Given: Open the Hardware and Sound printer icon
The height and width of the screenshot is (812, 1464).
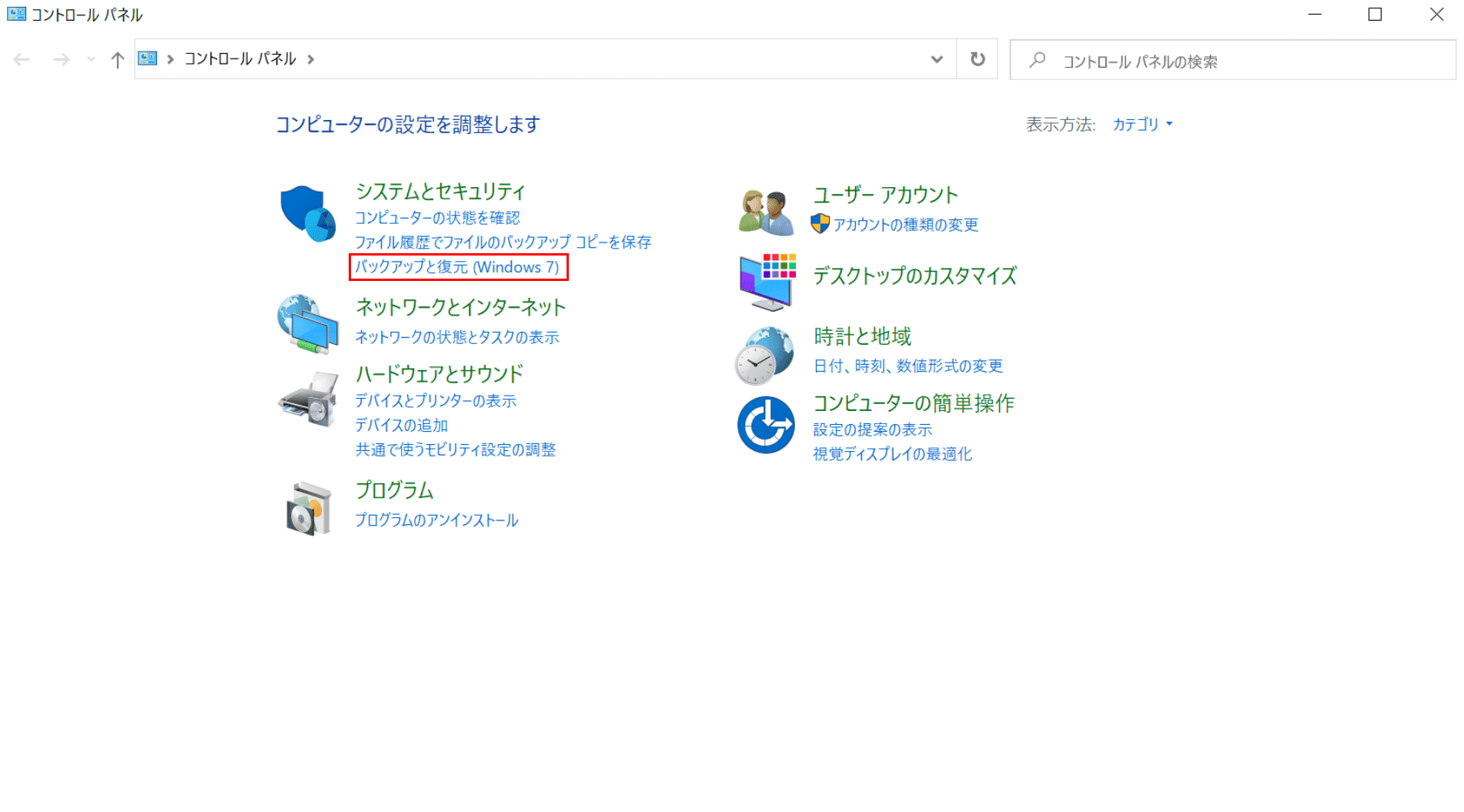Looking at the screenshot, I should [x=308, y=399].
